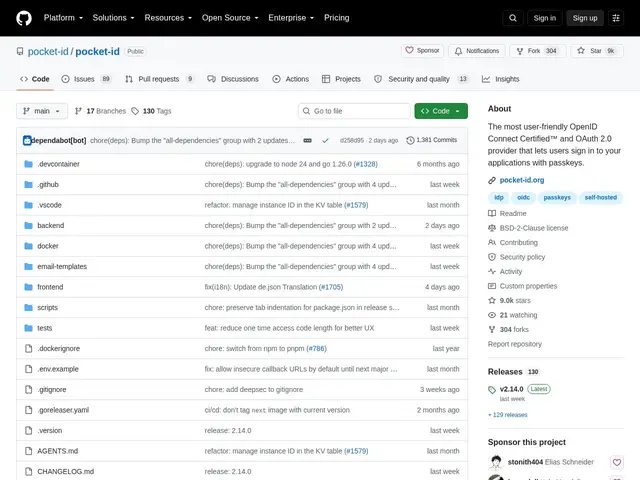Click the star icon in Star button
Viewport: 640px width, 480px height.
[581, 51]
